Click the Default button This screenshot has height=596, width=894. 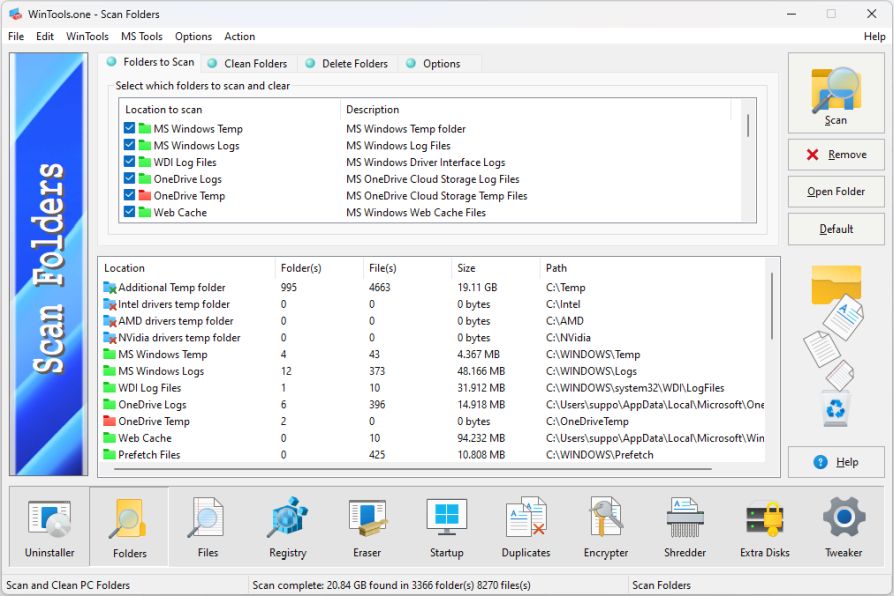point(836,229)
